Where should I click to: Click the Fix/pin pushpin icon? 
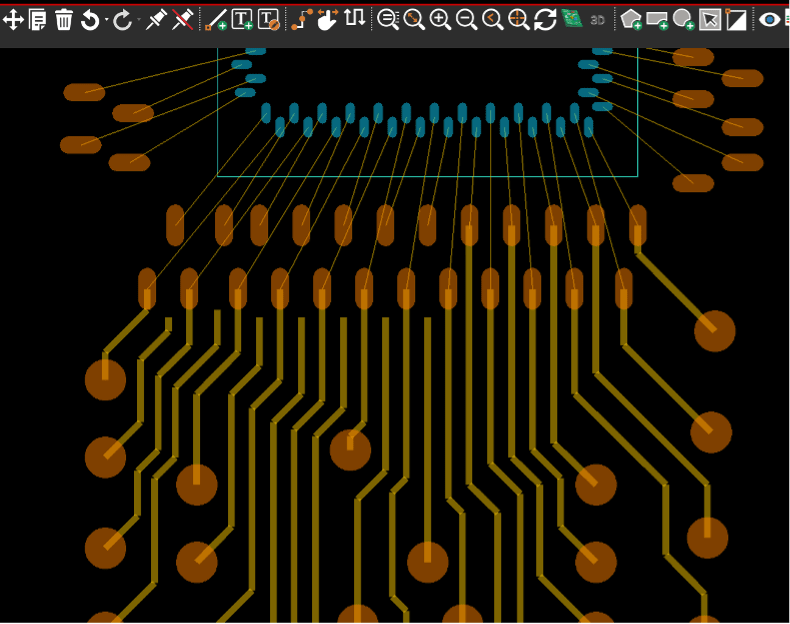pyautogui.click(x=156, y=20)
